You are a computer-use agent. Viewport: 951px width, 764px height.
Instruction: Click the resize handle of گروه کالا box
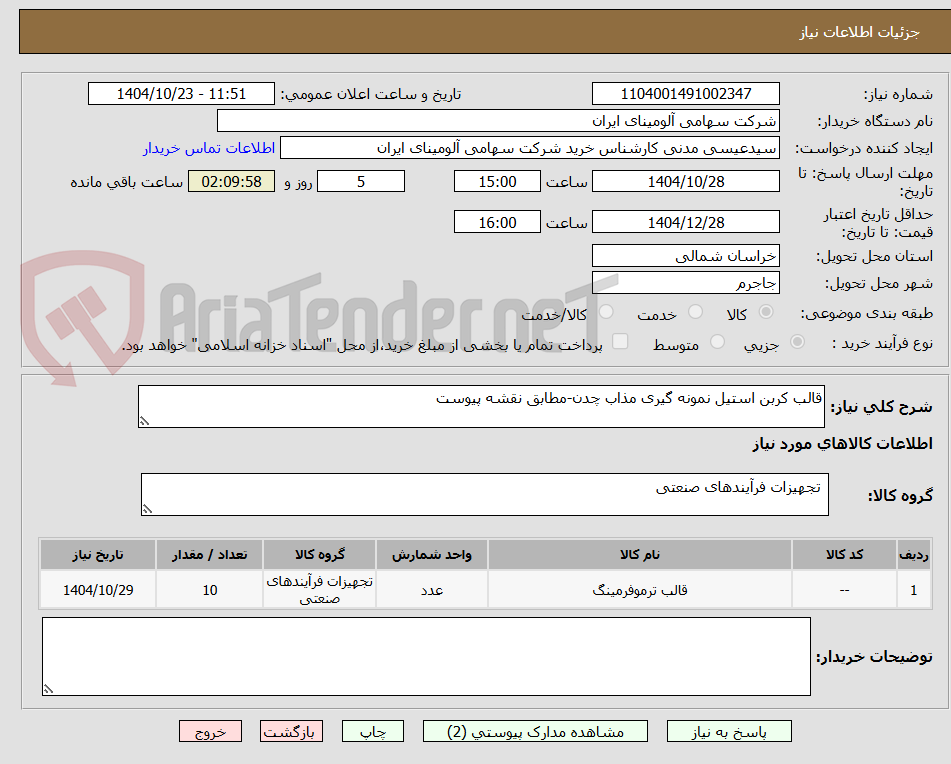(147, 509)
